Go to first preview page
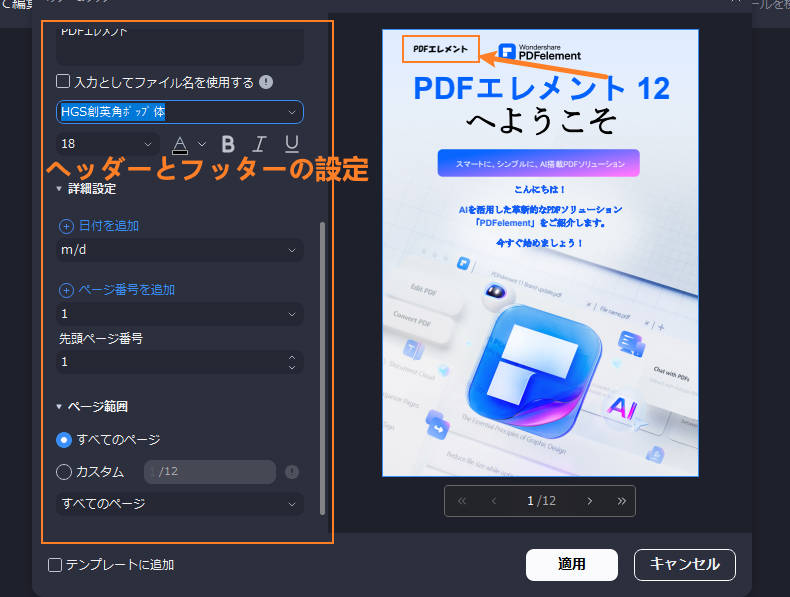This screenshot has width=790, height=597. point(462,501)
